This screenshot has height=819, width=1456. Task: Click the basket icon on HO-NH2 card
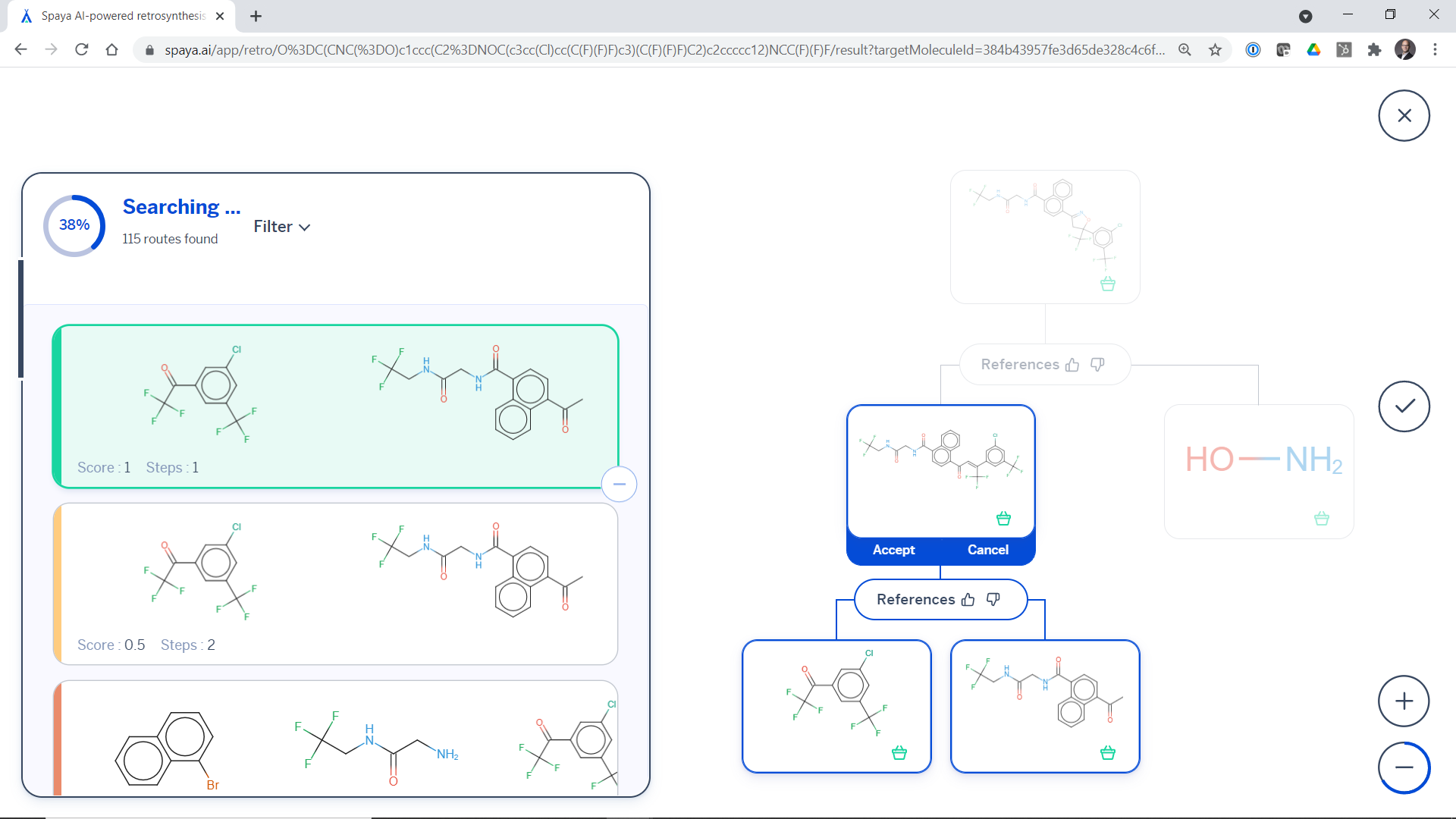[x=1321, y=519]
